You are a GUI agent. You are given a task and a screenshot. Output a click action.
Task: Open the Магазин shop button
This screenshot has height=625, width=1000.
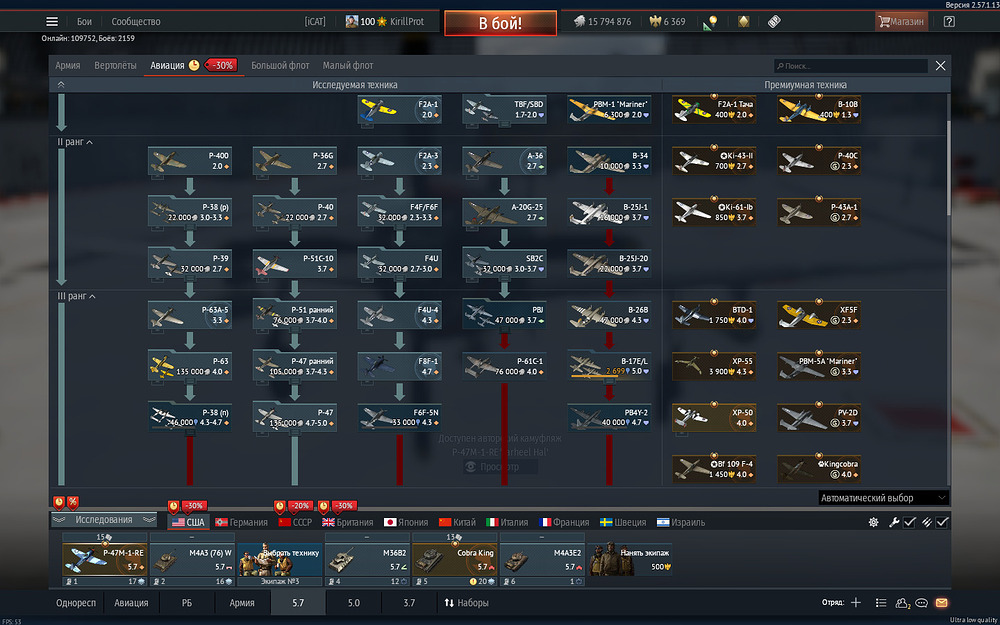tap(901, 22)
